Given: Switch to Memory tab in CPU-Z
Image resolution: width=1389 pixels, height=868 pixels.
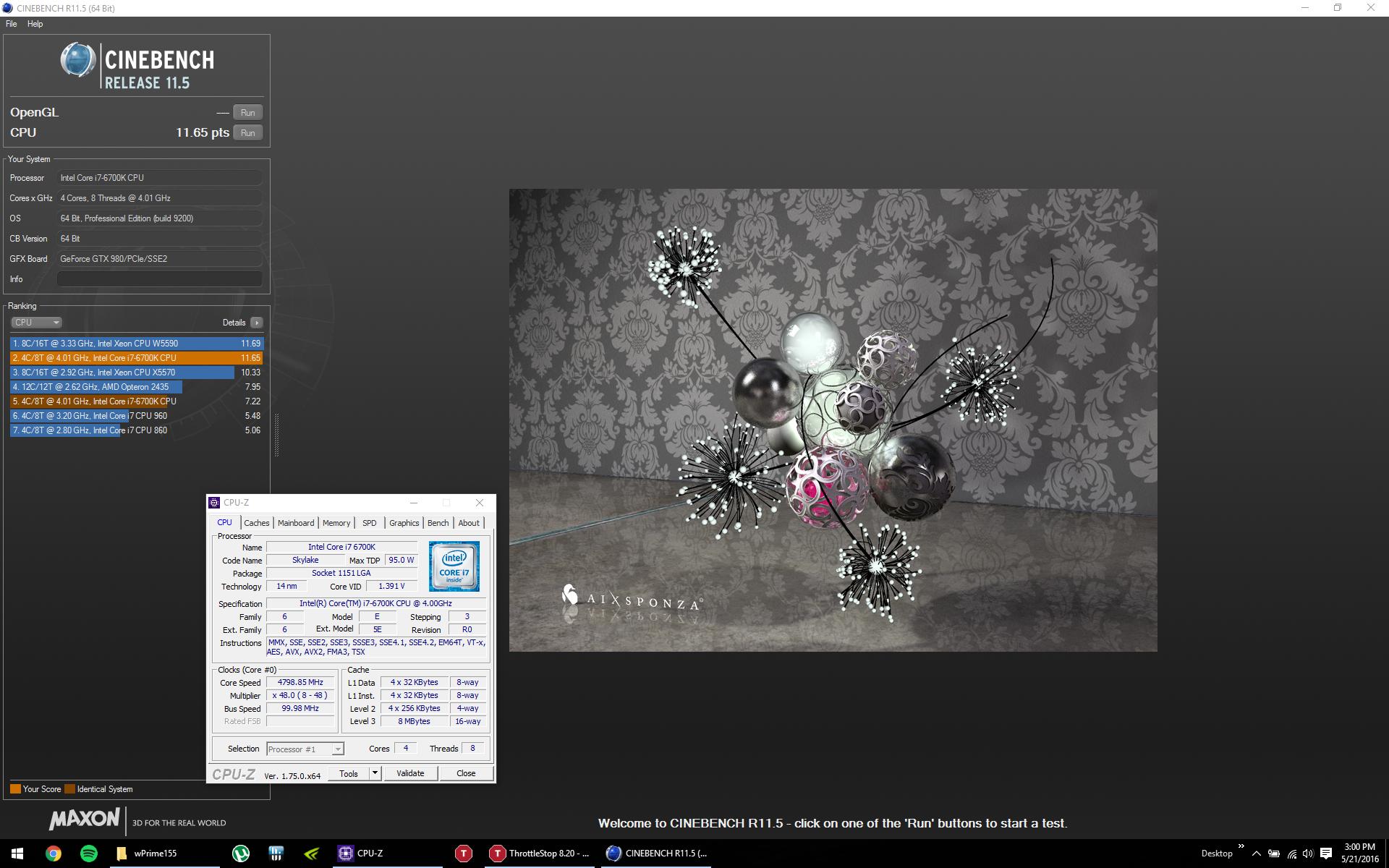Looking at the screenshot, I should point(336,523).
